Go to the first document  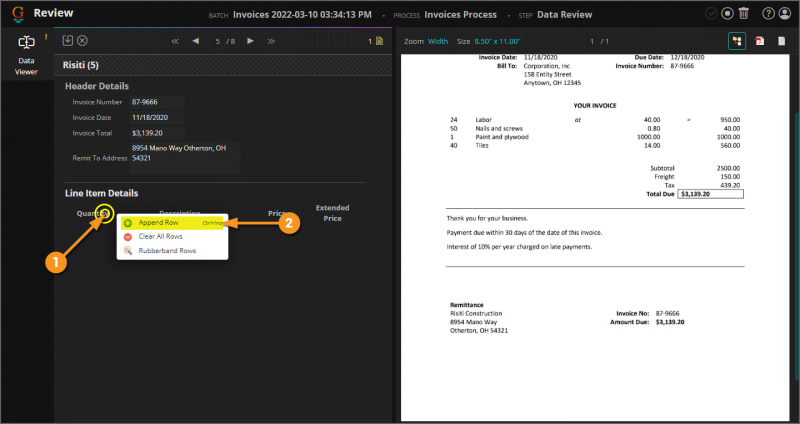pos(175,41)
